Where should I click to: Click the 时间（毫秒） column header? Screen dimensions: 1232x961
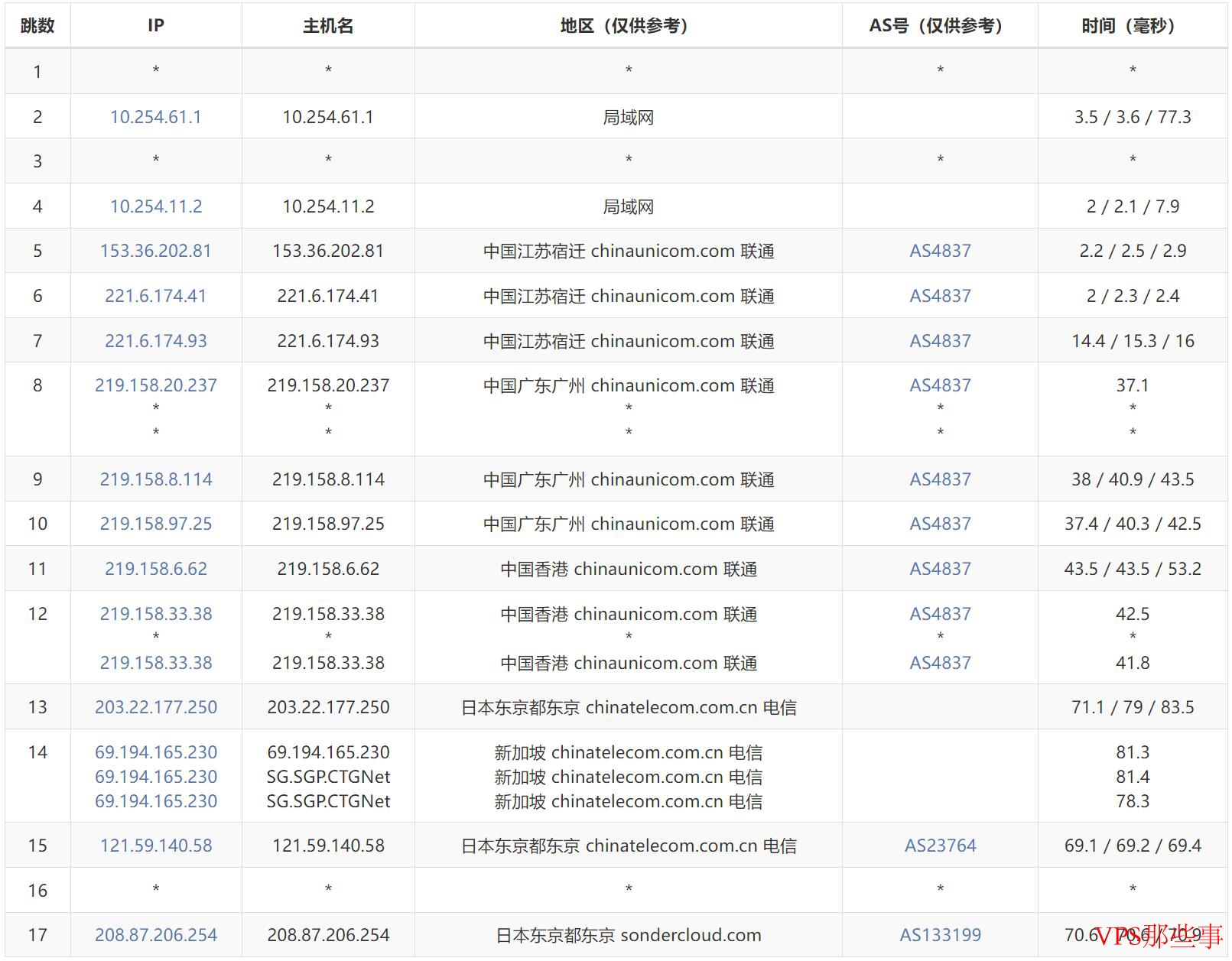pyautogui.click(x=1133, y=26)
